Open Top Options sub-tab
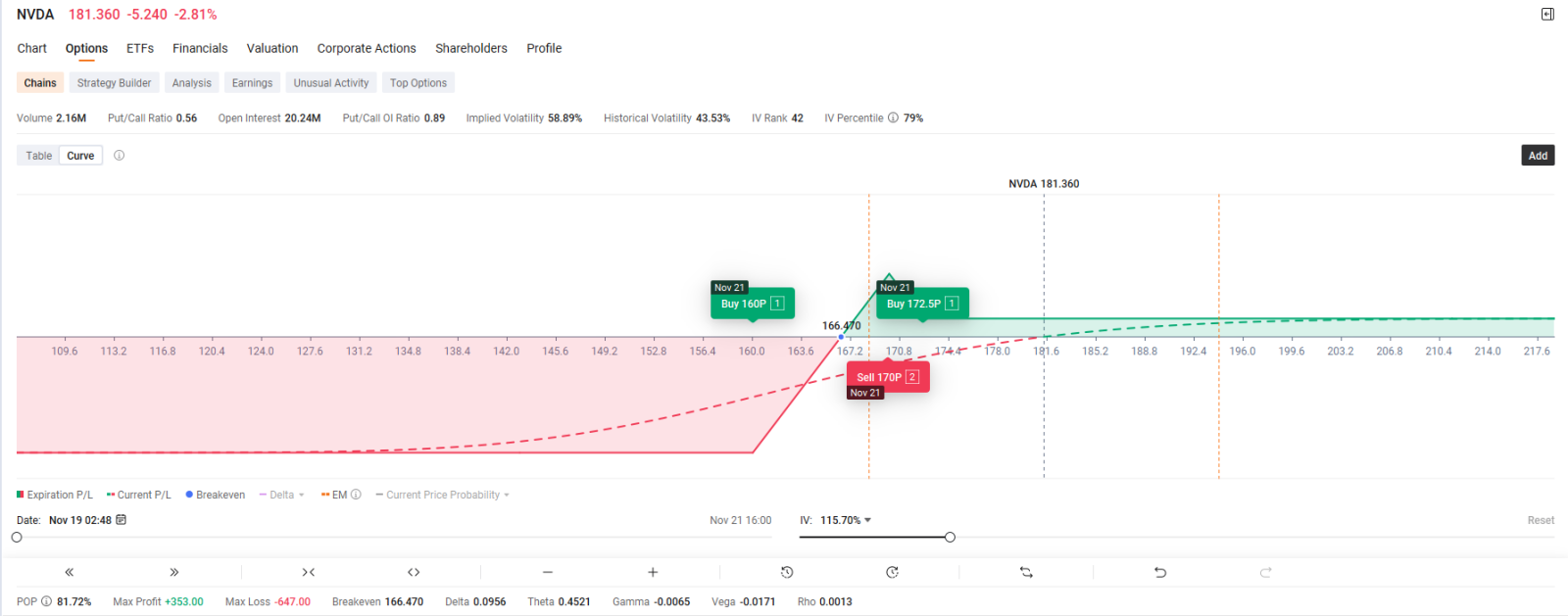Viewport: 1568px width, 616px height. tap(418, 83)
